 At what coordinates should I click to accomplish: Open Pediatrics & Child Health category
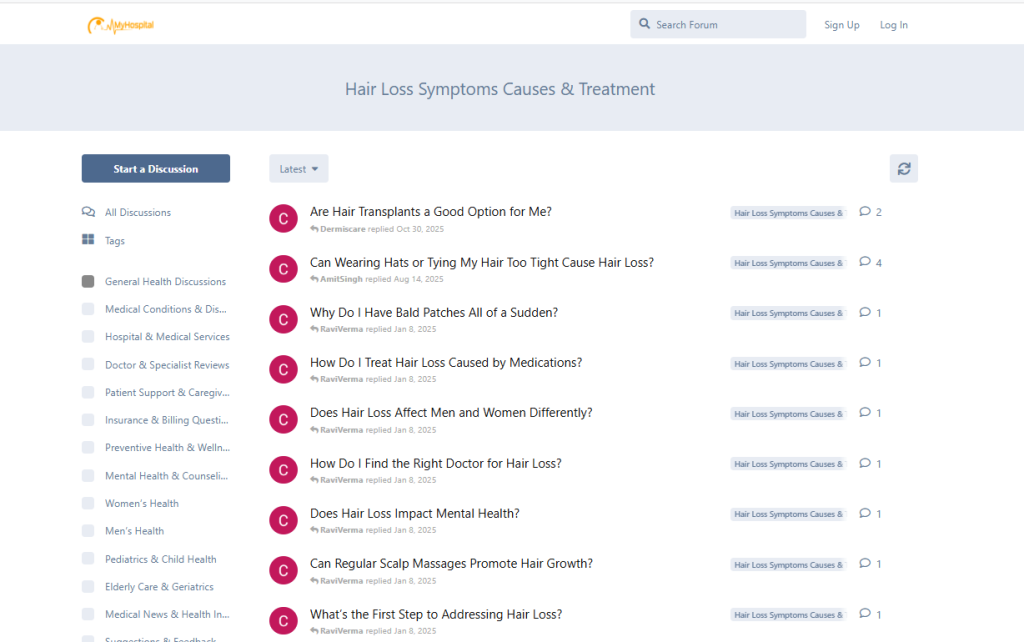tap(160, 559)
